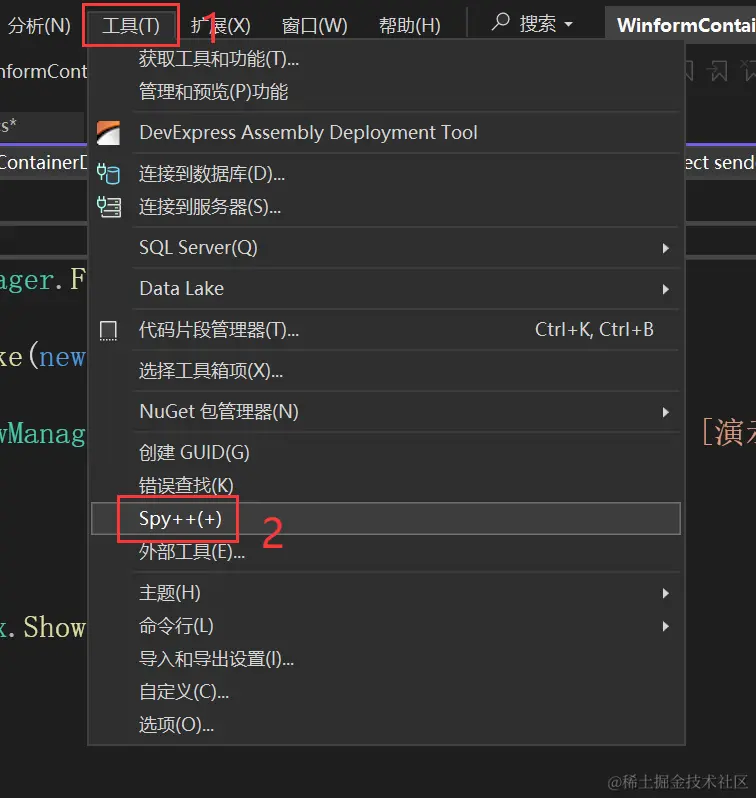Expand the SQL Server submenu arrow
The width and height of the screenshot is (756, 798).
pyautogui.click(x=665, y=248)
